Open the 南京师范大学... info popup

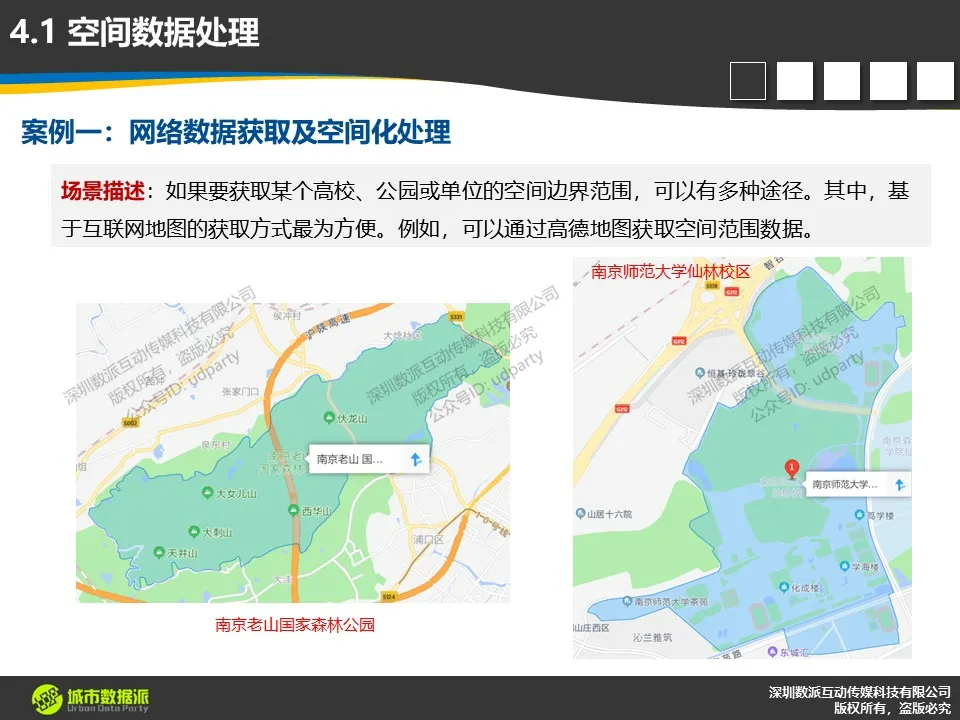pos(858,484)
